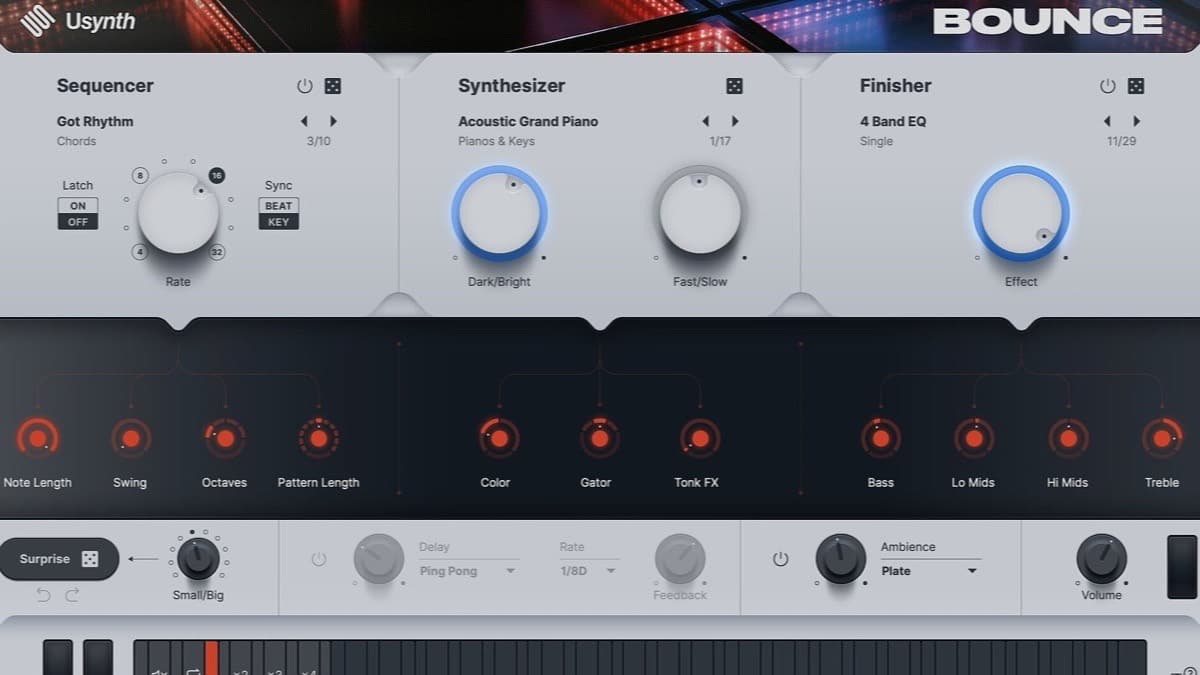Click the Tonk FX mini knob
This screenshot has width=1200, height=675.
[699, 438]
